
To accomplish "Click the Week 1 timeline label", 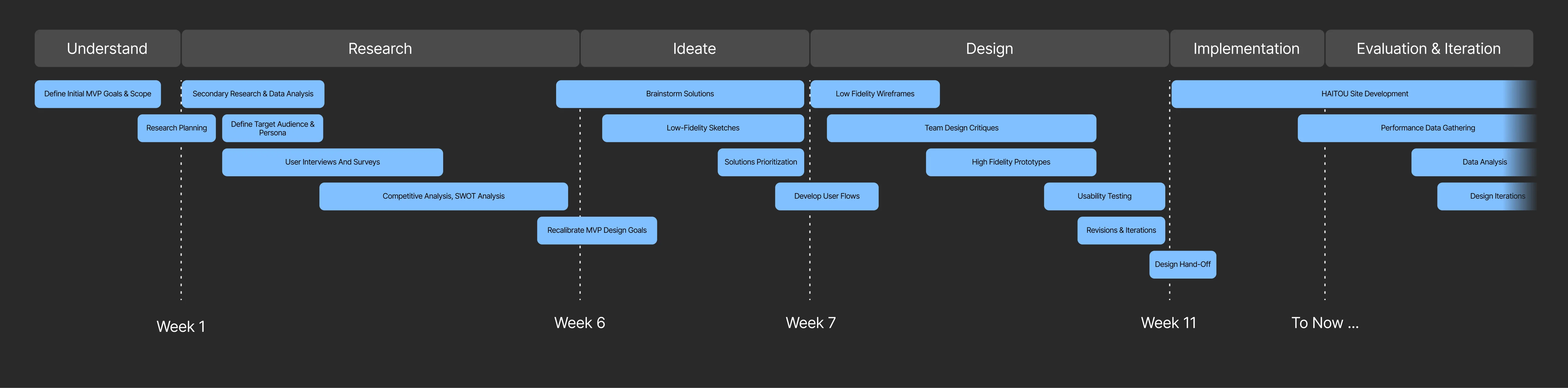I will (x=181, y=326).
